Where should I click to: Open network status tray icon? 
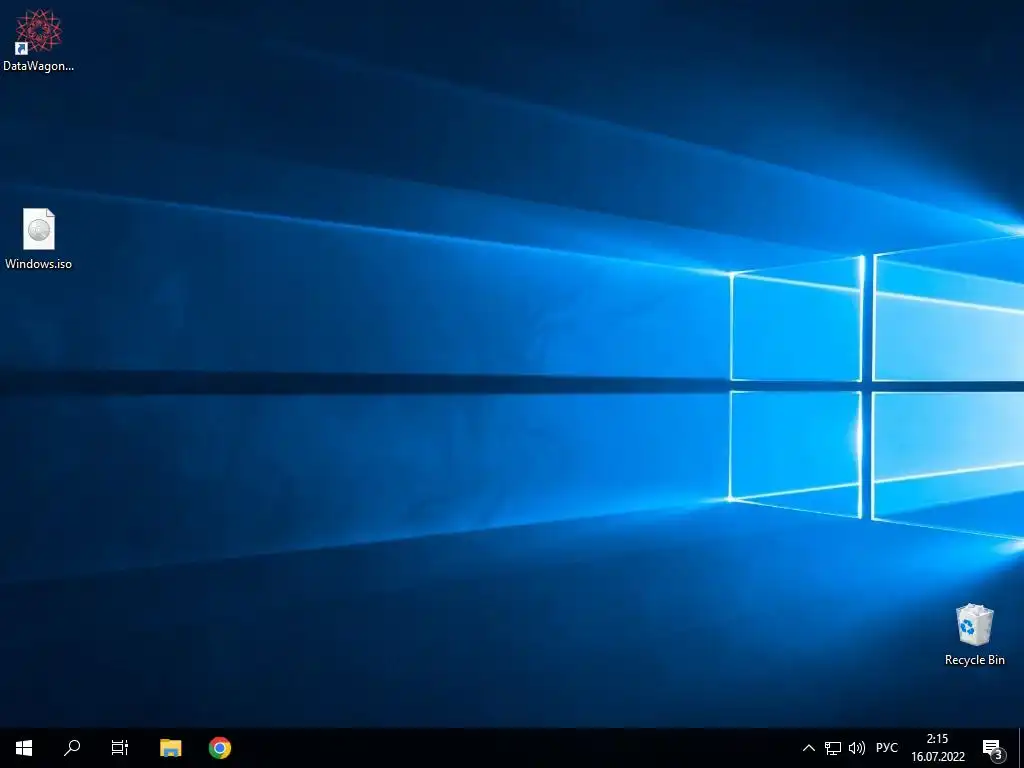(833, 748)
